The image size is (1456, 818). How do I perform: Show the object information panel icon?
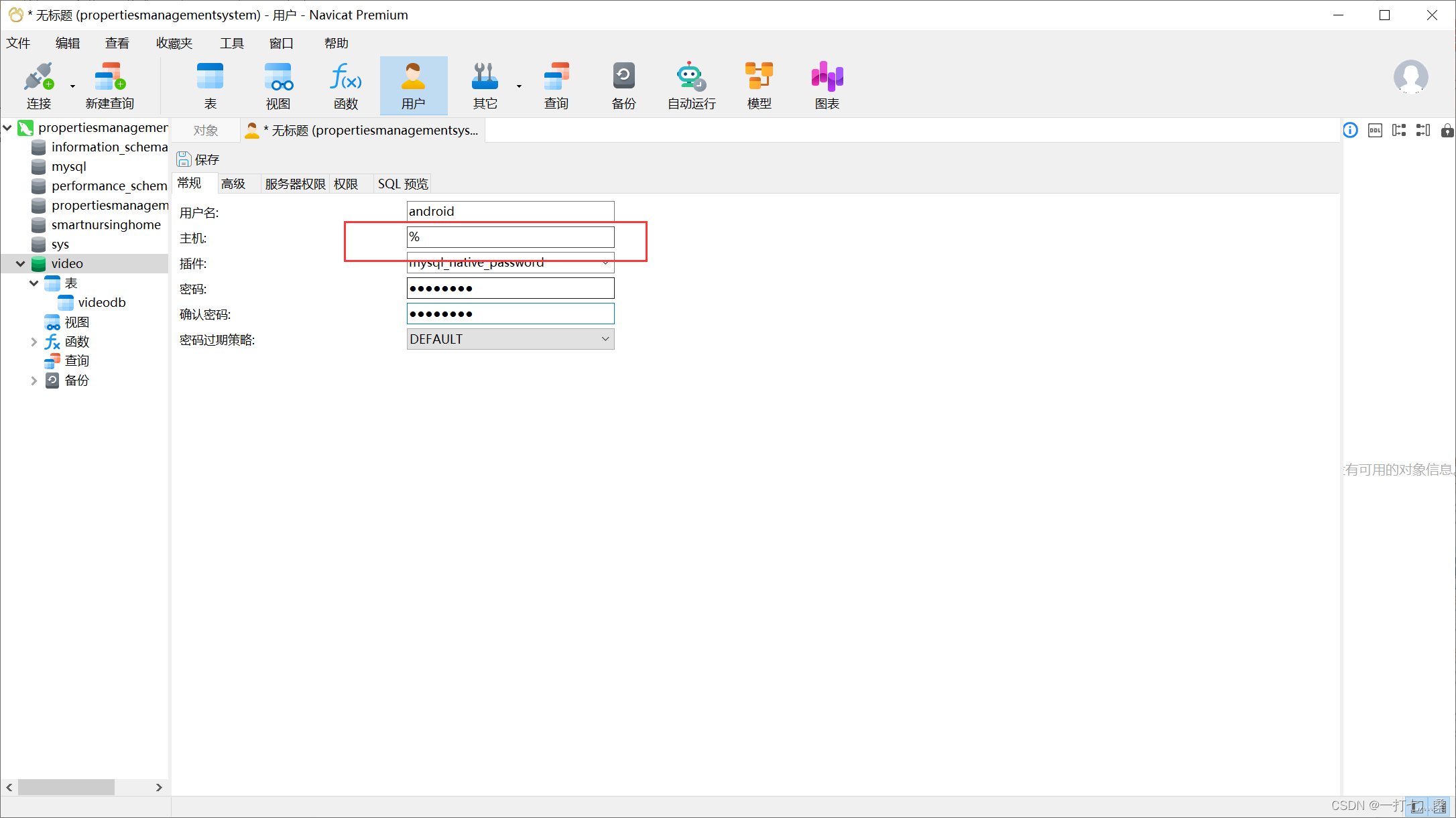(x=1350, y=130)
